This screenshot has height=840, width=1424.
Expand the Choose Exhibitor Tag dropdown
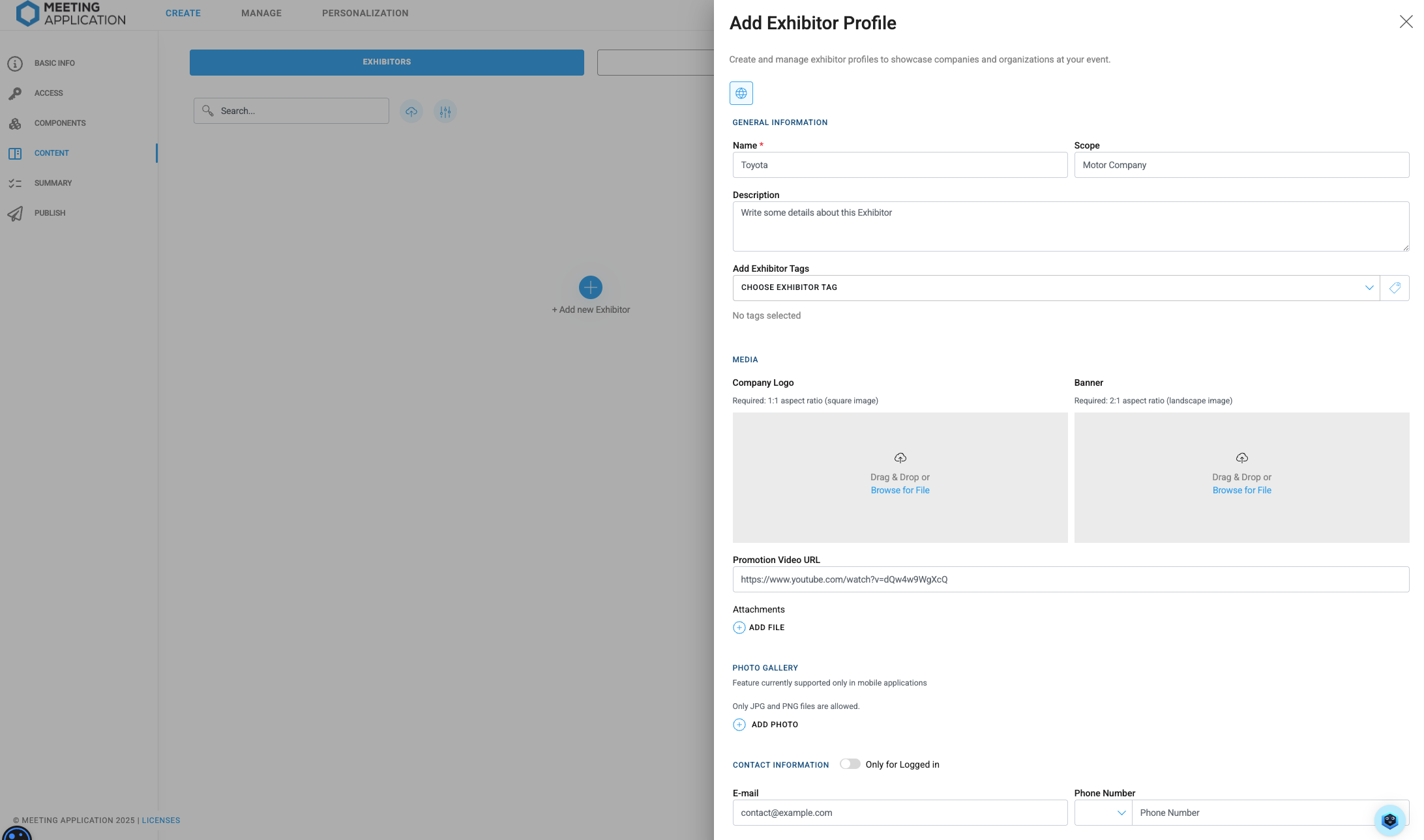click(1056, 287)
